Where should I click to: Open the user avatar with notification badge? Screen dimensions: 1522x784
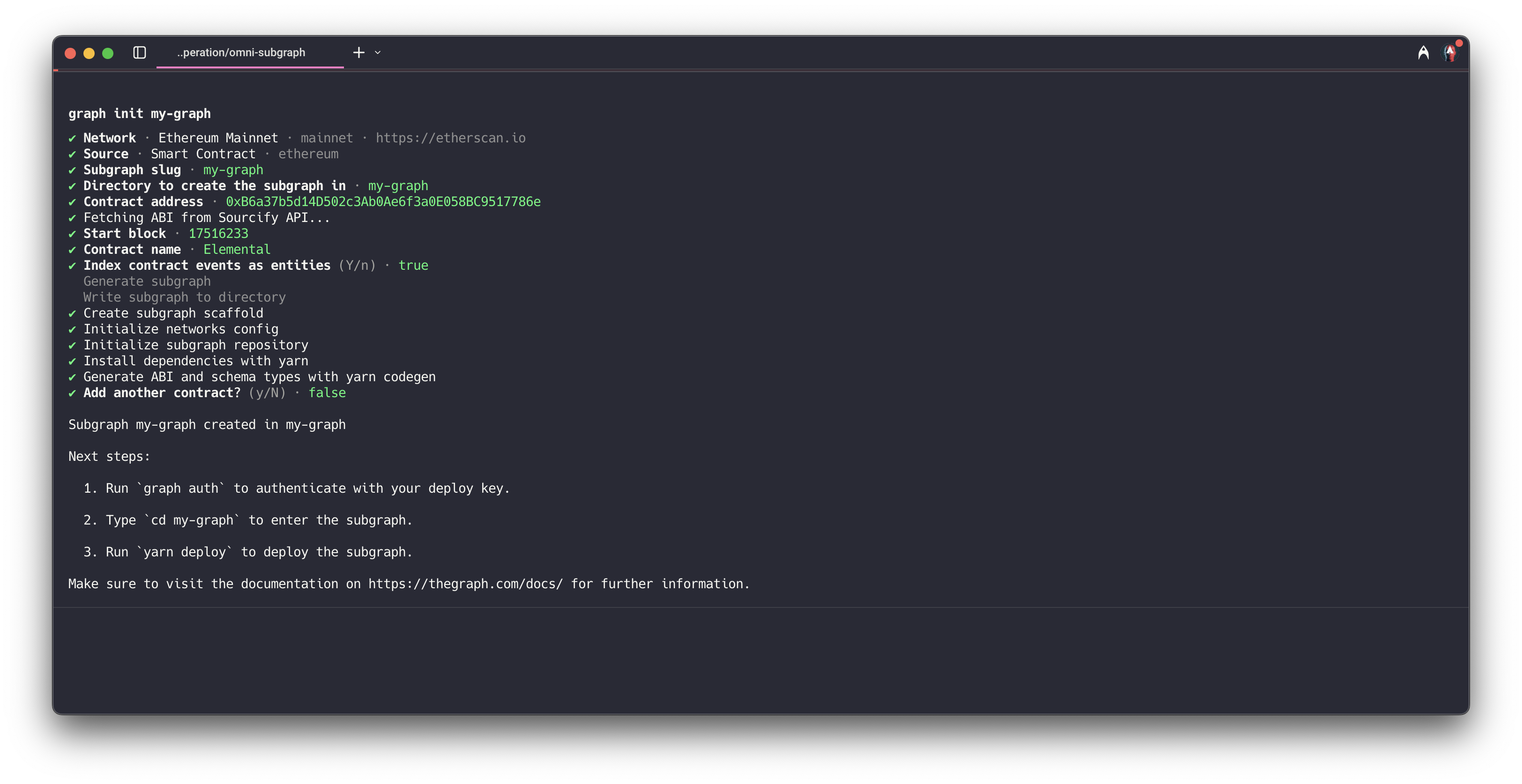pyautogui.click(x=1451, y=52)
